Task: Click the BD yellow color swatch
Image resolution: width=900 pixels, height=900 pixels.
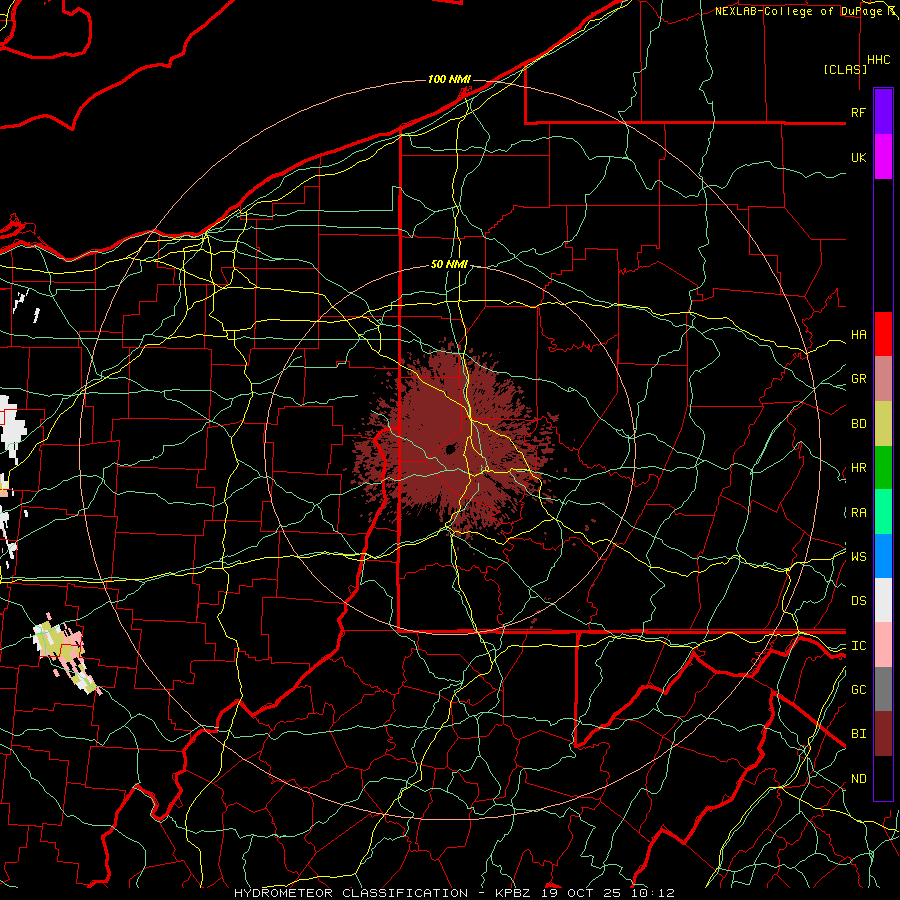Action: pyautogui.click(x=883, y=424)
